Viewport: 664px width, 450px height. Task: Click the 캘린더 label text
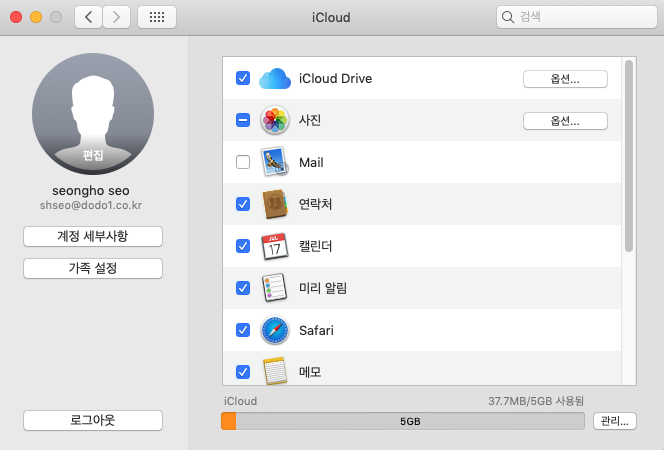315,246
